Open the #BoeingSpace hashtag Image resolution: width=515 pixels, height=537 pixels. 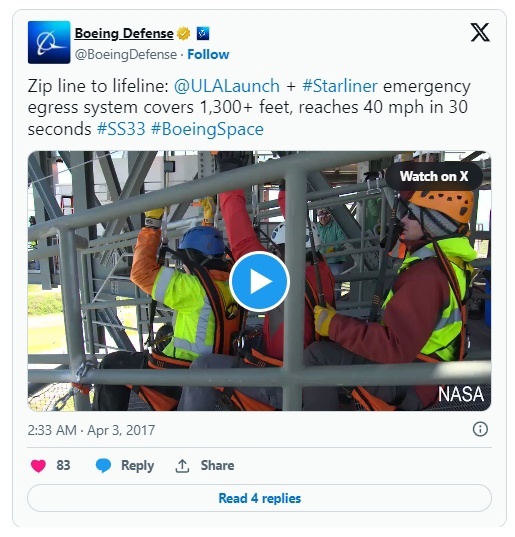[x=207, y=129]
